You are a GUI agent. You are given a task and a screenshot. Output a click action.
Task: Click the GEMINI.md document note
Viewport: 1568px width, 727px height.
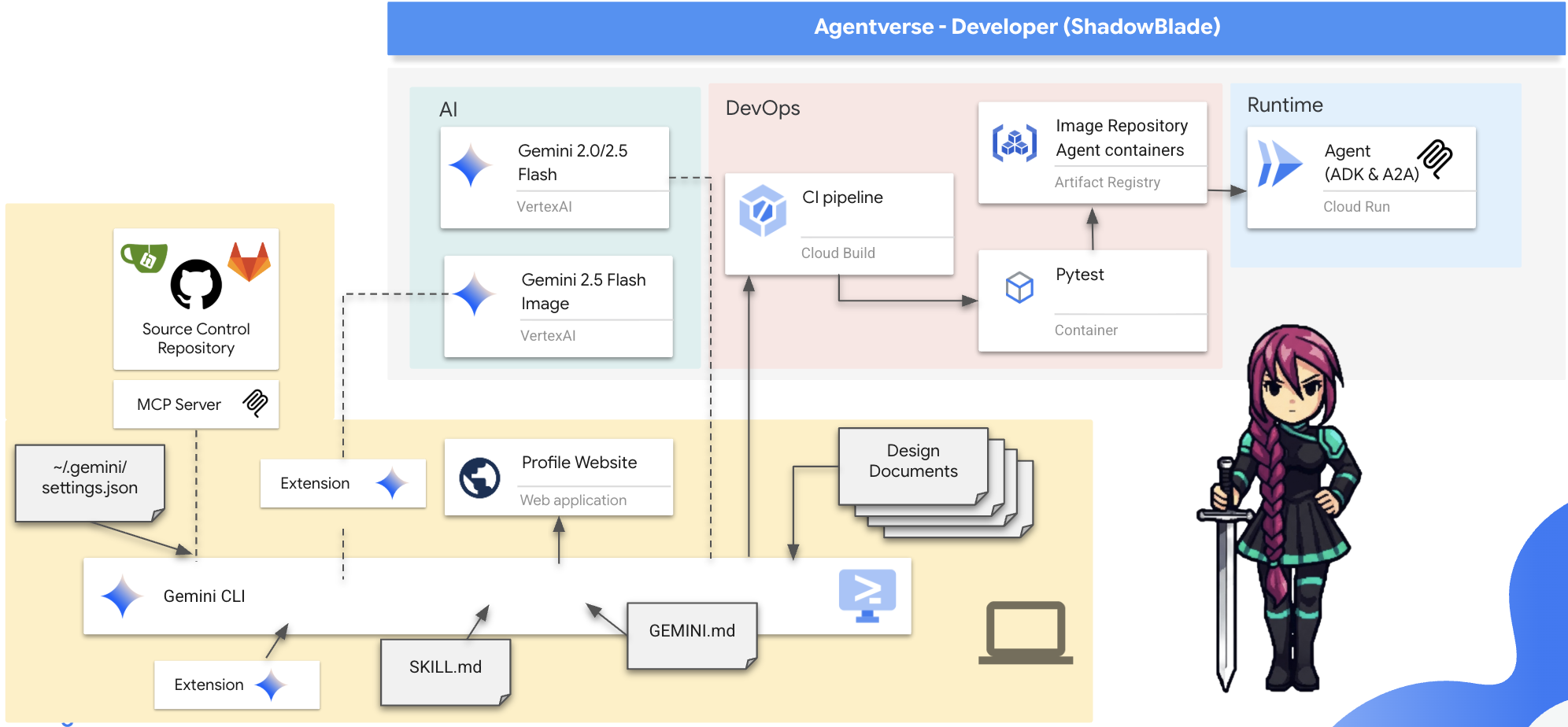[691, 634]
